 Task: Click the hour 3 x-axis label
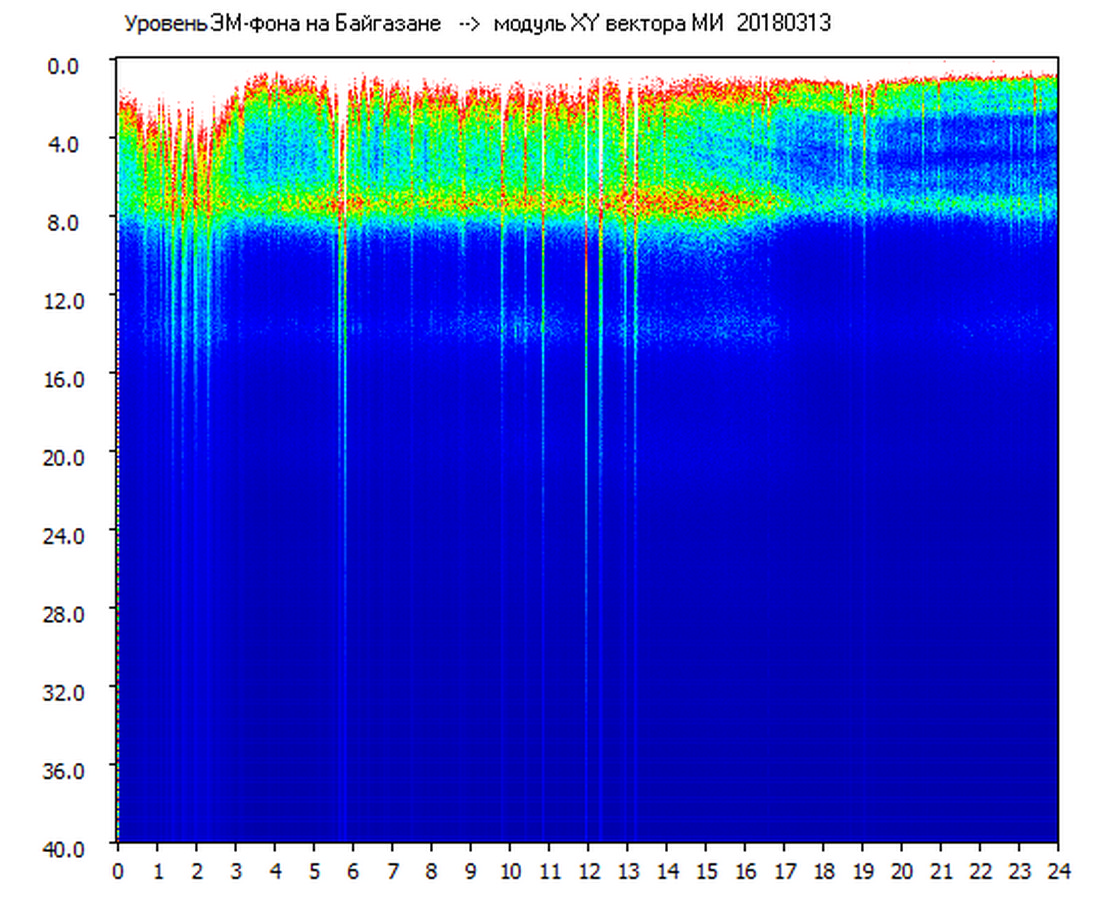[236, 871]
